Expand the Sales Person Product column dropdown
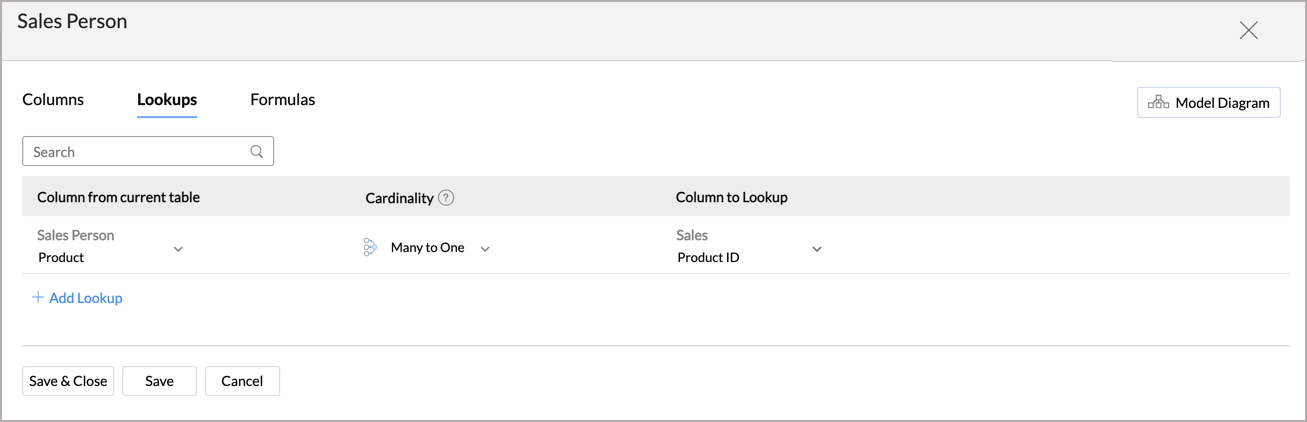This screenshot has height=422, width=1307. pos(178,248)
